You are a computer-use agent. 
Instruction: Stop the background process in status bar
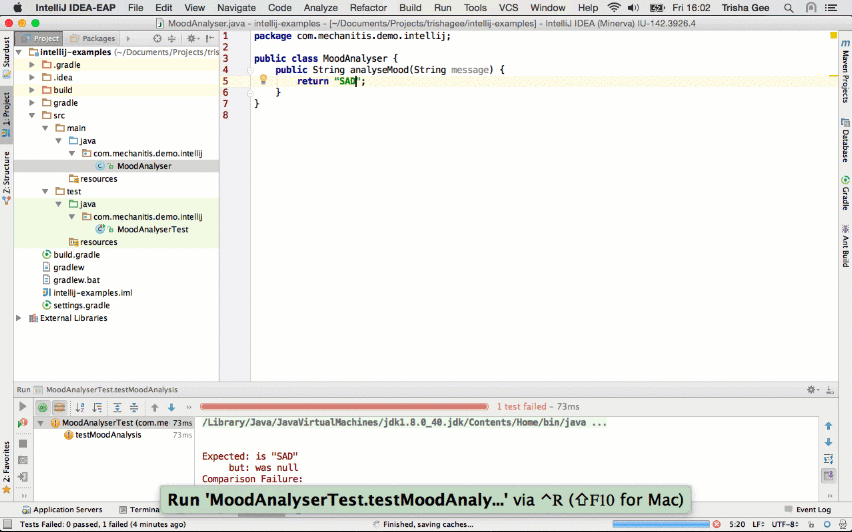tap(716, 524)
